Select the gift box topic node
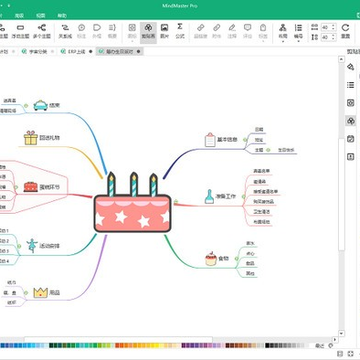Image resolution: width=360 pixels, height=360 pixels. [42, 138]
